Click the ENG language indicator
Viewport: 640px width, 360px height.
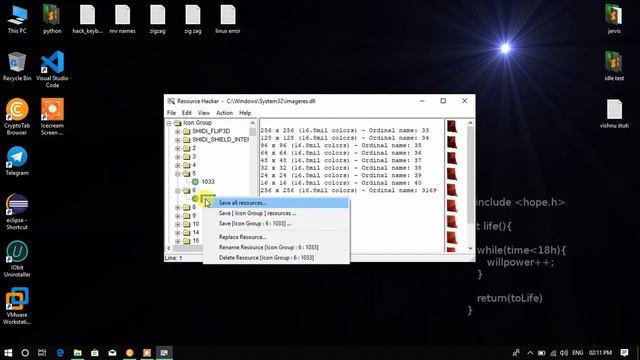pyautogui.click(x=578, y=353)
